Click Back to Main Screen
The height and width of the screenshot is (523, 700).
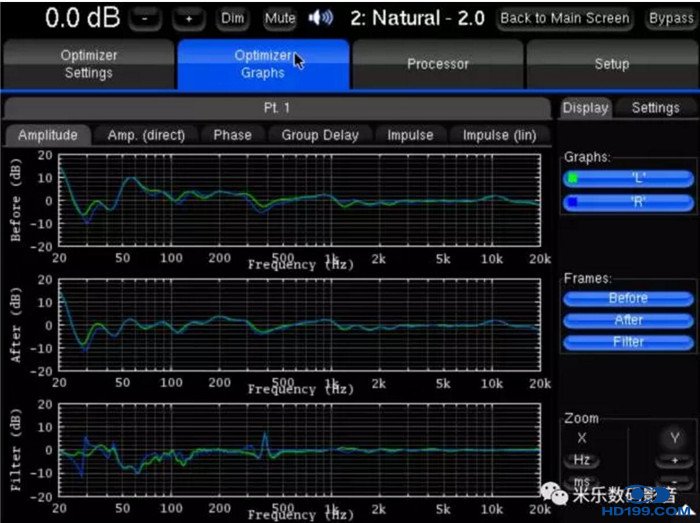565,18
